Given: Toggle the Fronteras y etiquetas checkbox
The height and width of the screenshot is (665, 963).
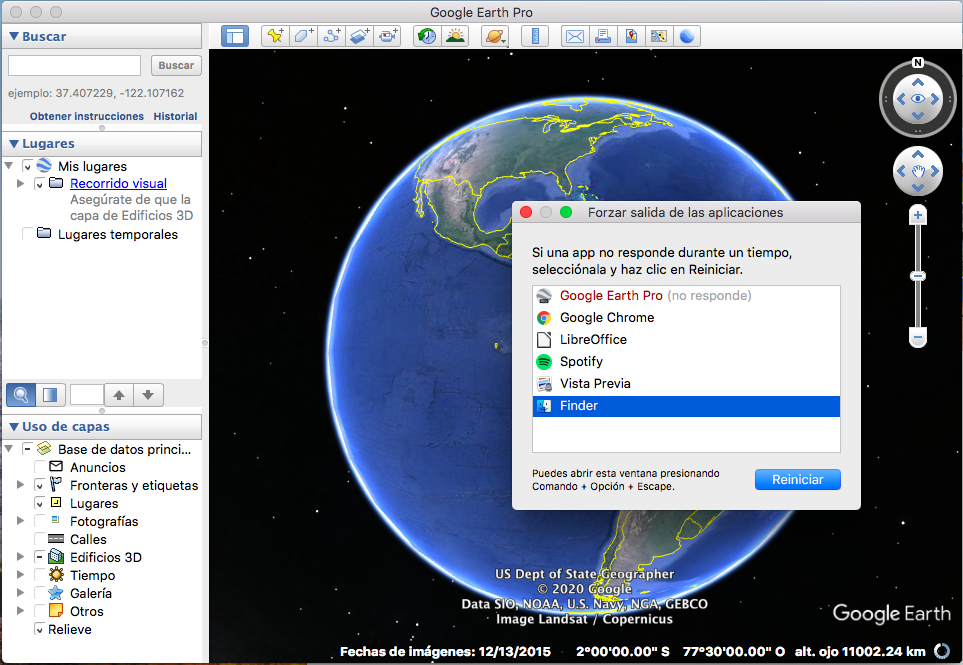Looking at the screenshot, I should coord(39,486).
